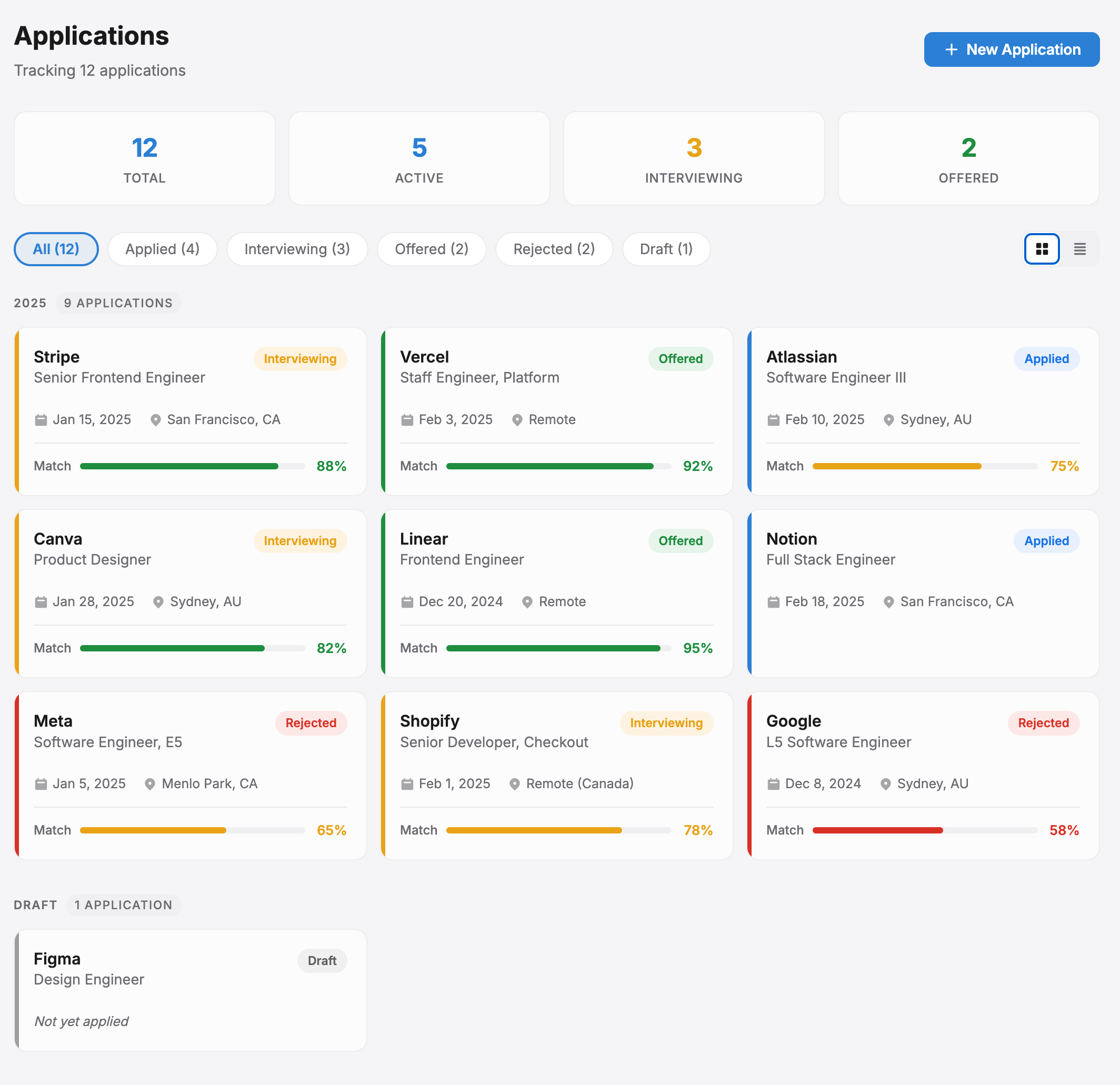Click the calendar icon on Shopify card
1120x1085 pixels.
click(x=407, y=783)
